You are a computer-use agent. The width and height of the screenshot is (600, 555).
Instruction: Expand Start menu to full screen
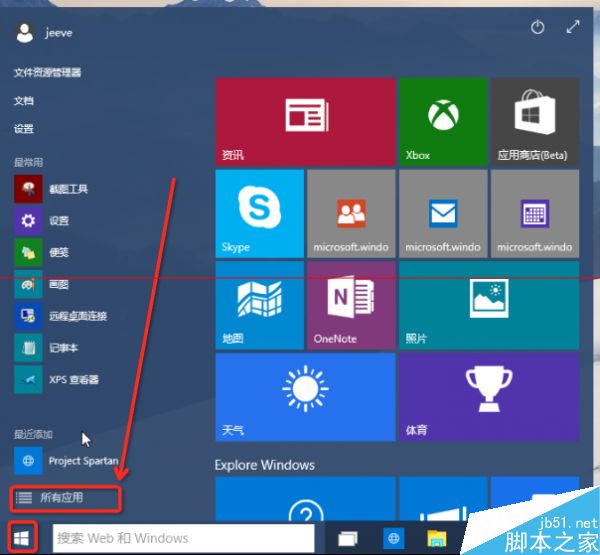click(573, 27)
